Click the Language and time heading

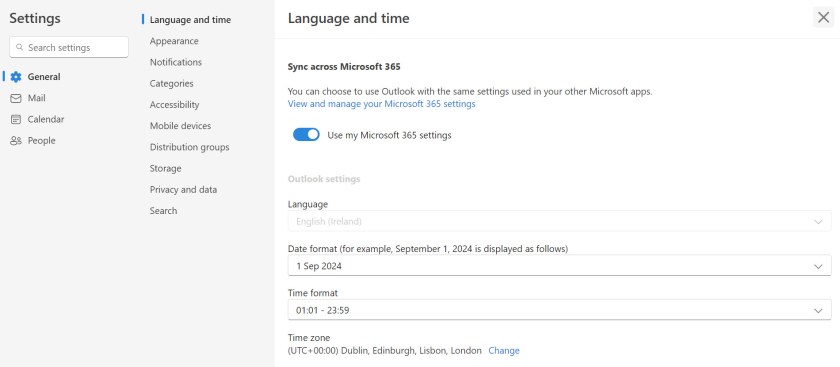click(x=349, y=18)
